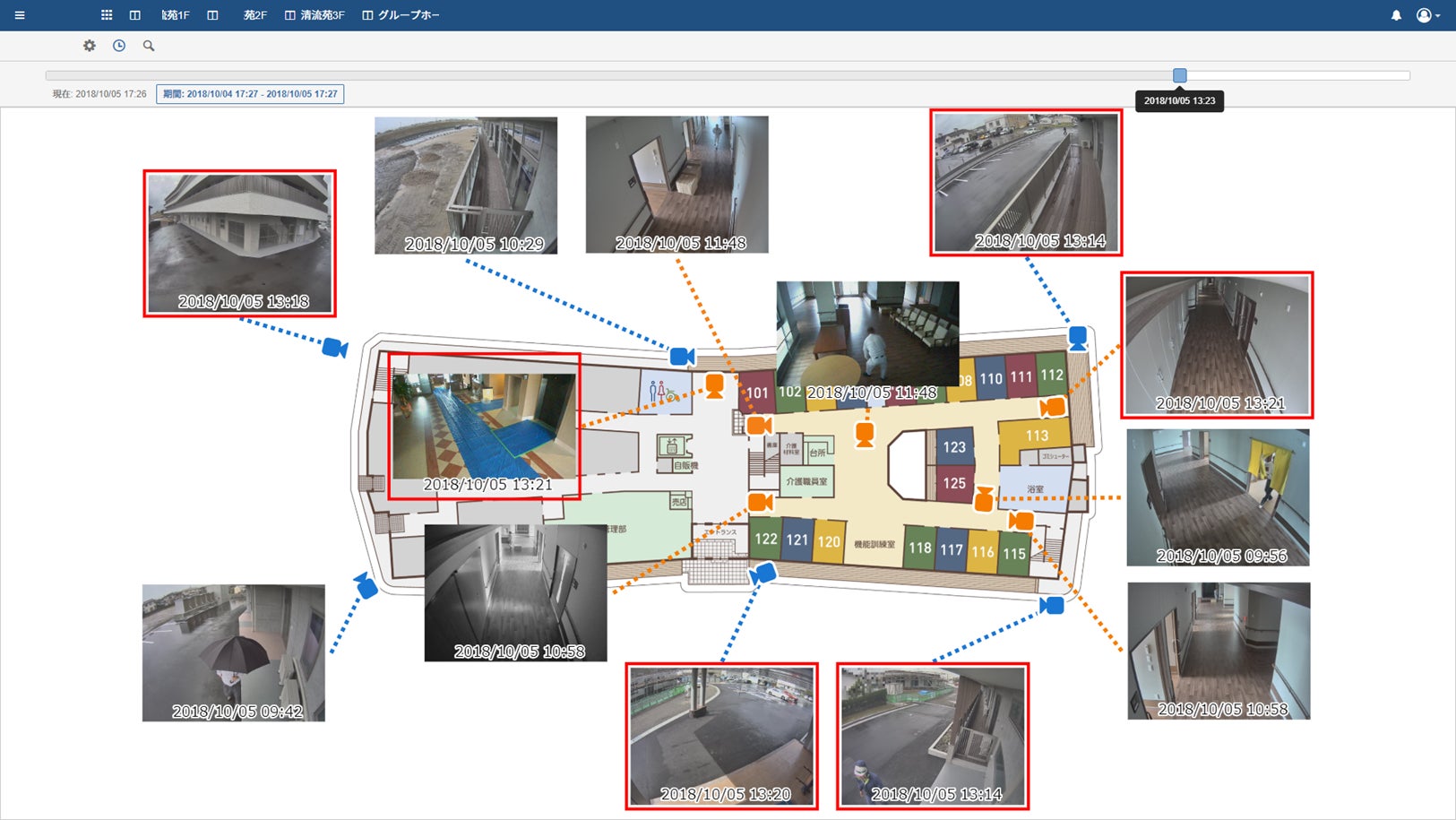This screenshot has width=1456, height=820.
Task: Click the clock history icon
Action: click(119, 46)
